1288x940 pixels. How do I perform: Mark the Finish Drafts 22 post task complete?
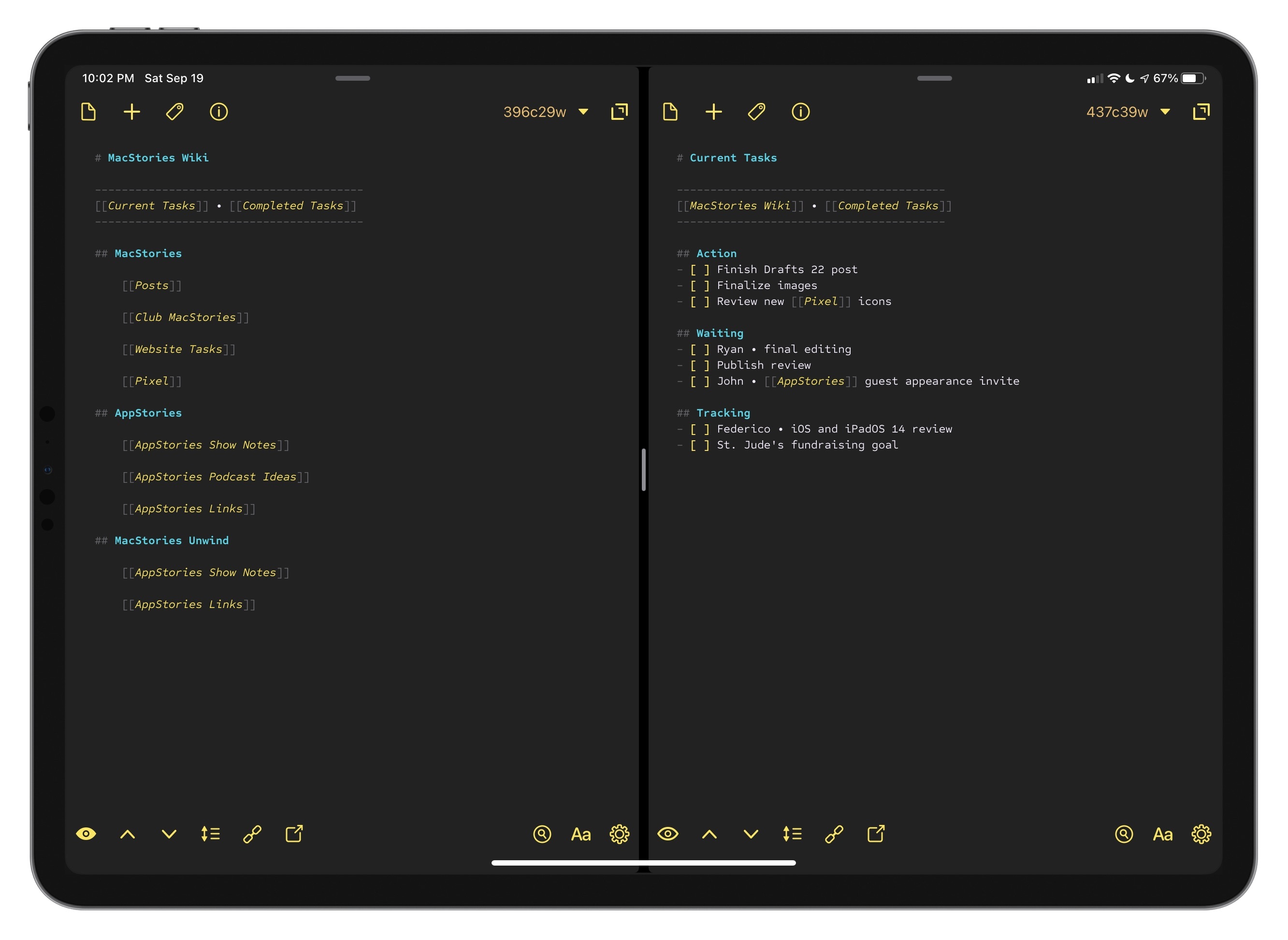click(699, 269)
